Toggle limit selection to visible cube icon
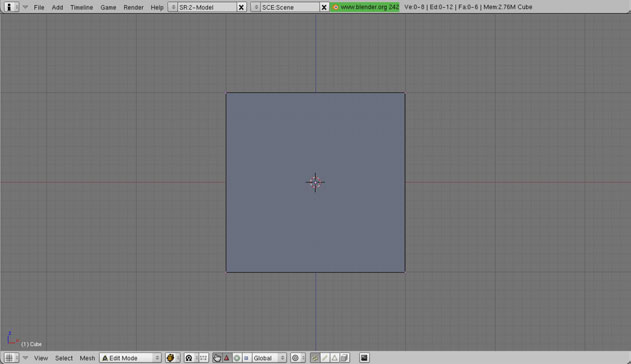 (344, 358)
